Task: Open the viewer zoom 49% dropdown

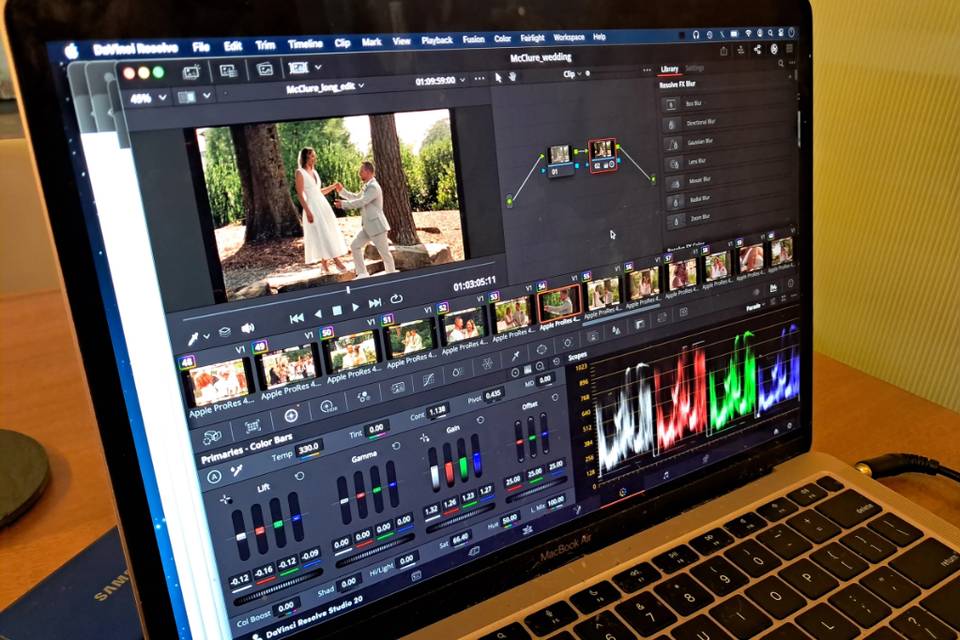Action: pyautogui.click(x=148, y=97)
